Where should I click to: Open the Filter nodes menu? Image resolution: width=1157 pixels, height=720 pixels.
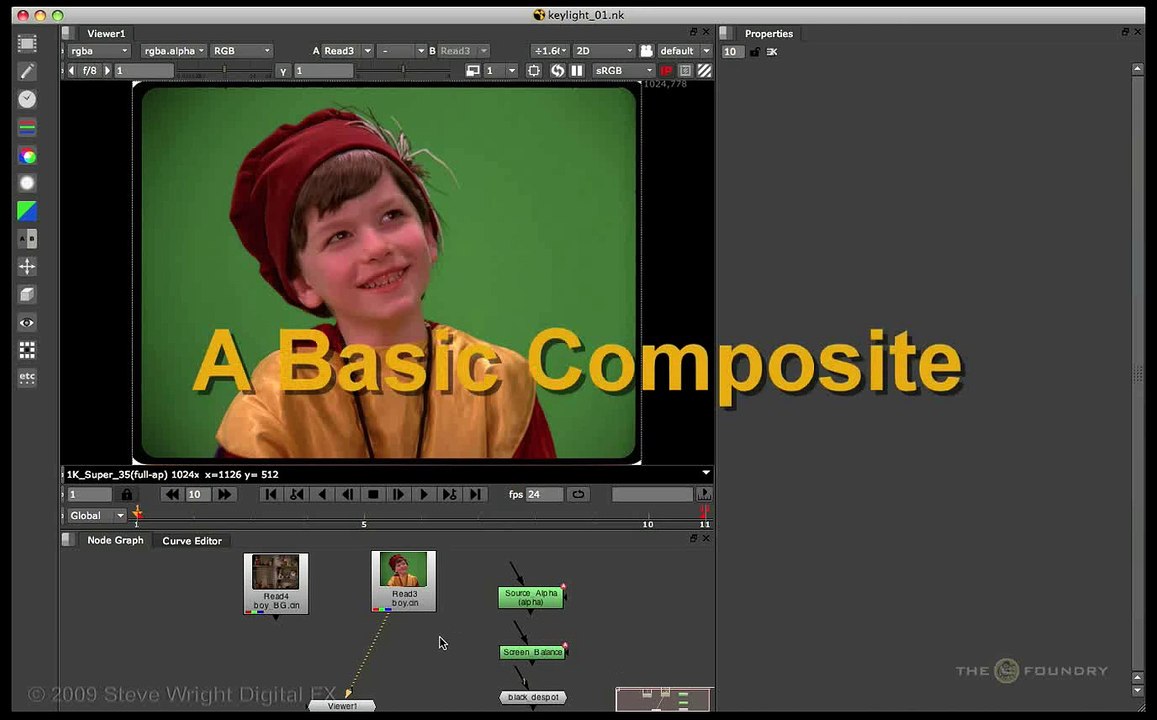click(x=27, y=183)
